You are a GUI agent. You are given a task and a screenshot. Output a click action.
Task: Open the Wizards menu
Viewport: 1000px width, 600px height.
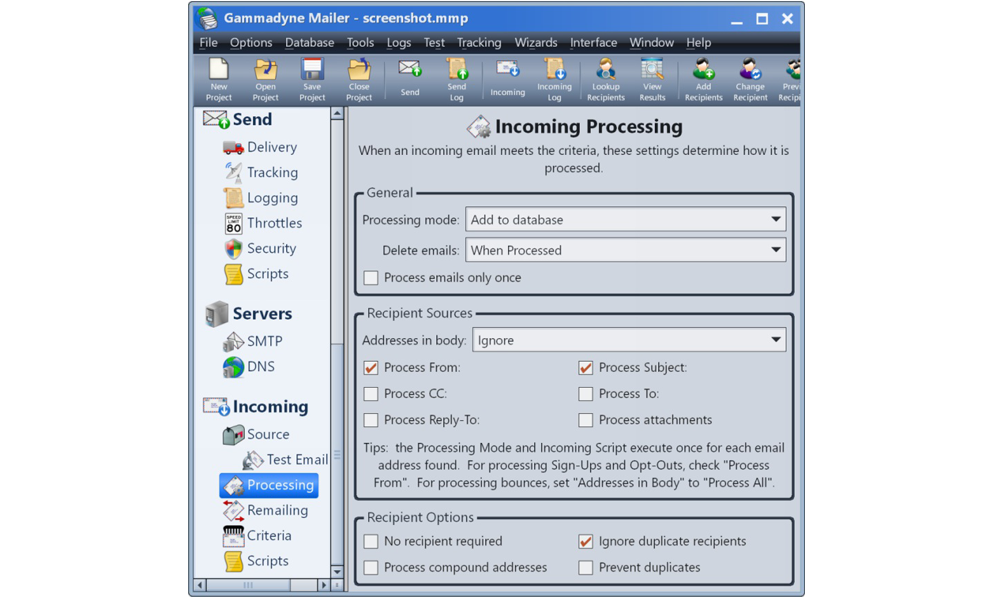pyautogui.click(x=536, y=43)
